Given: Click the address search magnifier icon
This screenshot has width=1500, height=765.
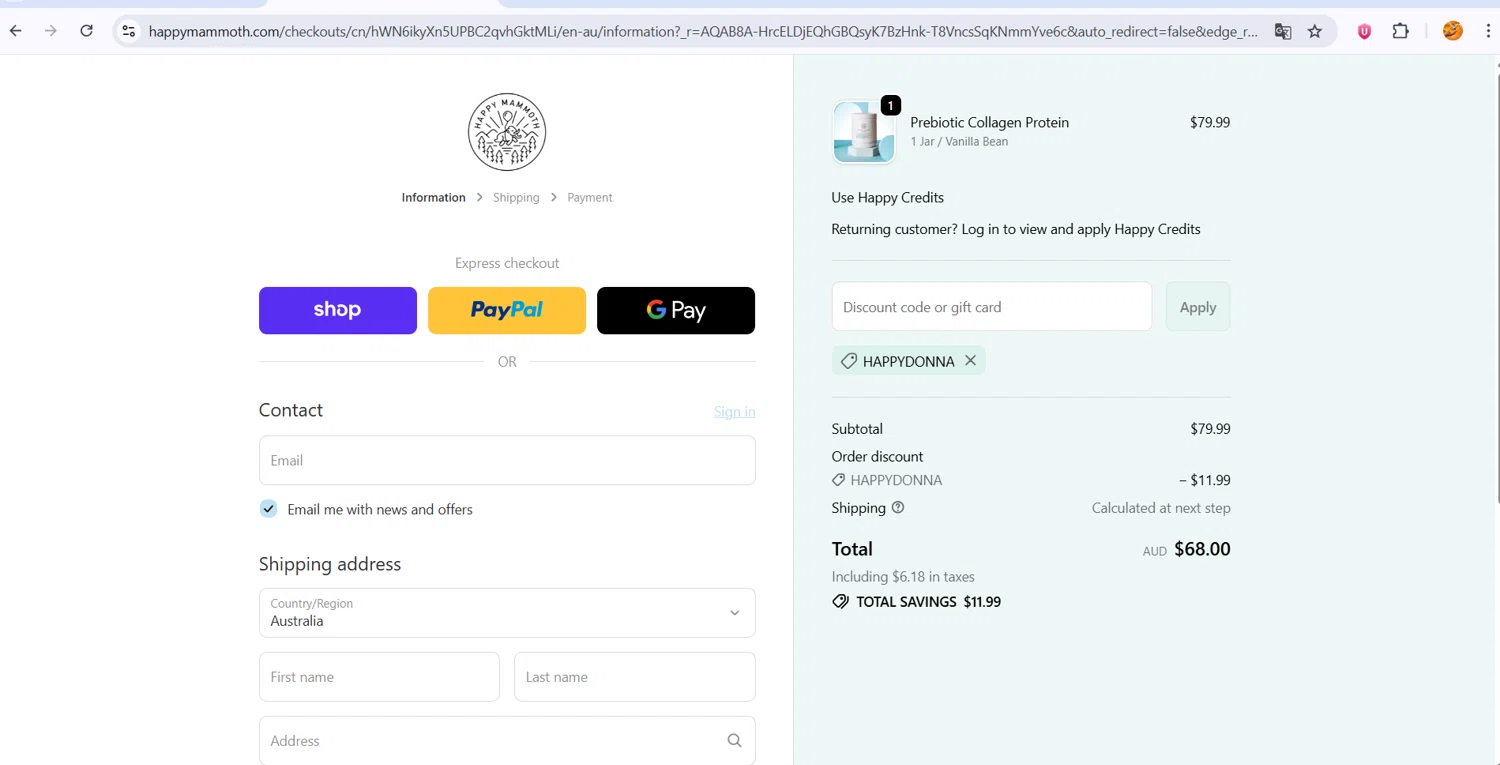Looking at the screenshot, I should click(x=734, y=740).
